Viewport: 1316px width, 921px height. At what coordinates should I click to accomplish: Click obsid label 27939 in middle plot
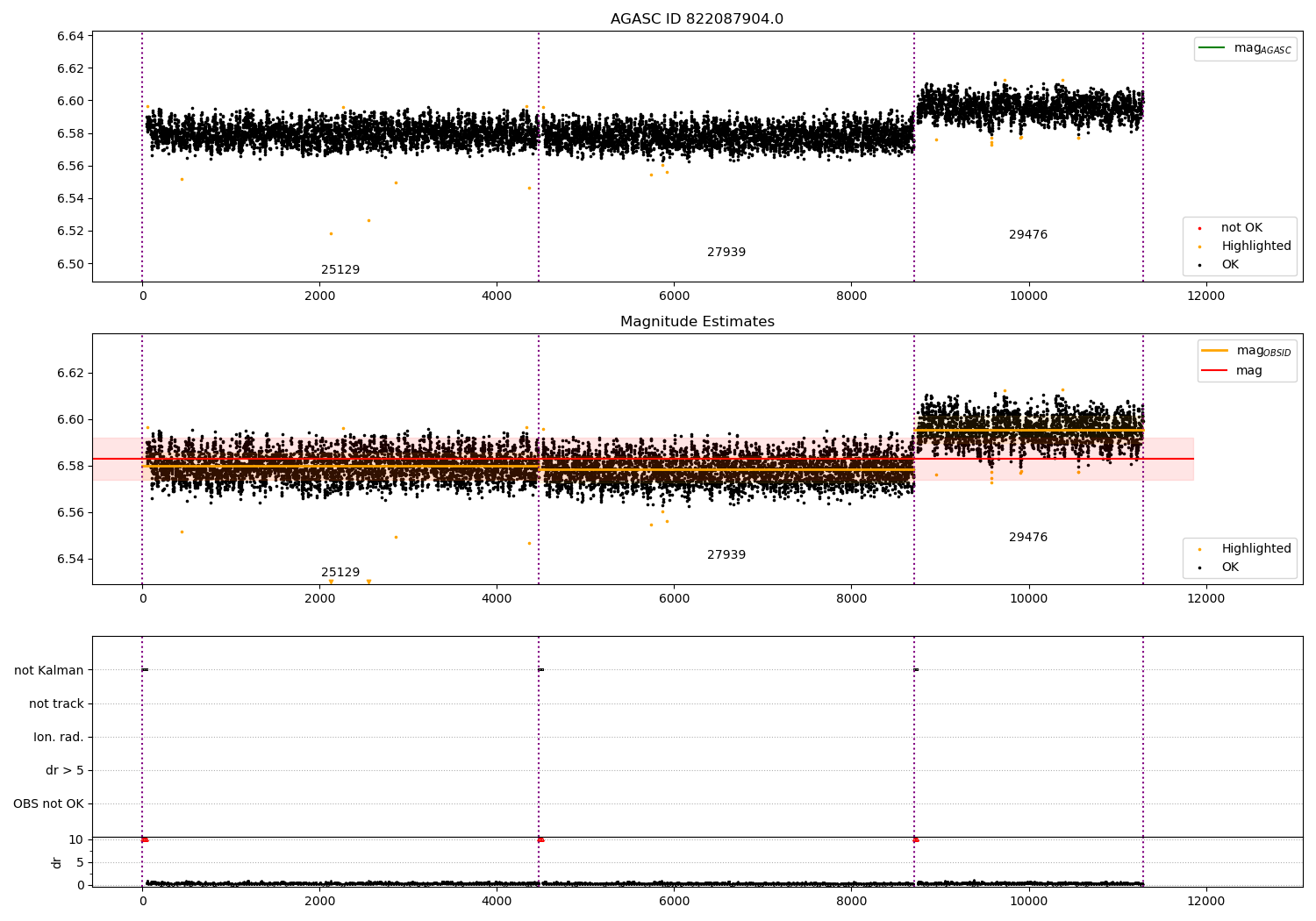pyautogui.click(x=726, y=555)
